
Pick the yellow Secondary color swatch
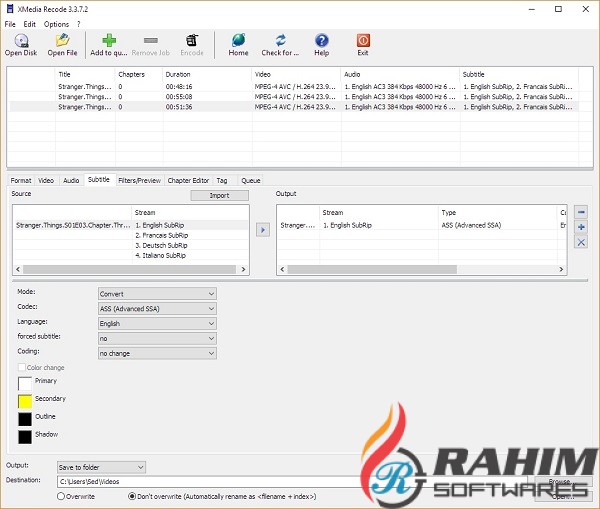click(x=25, y=401)
